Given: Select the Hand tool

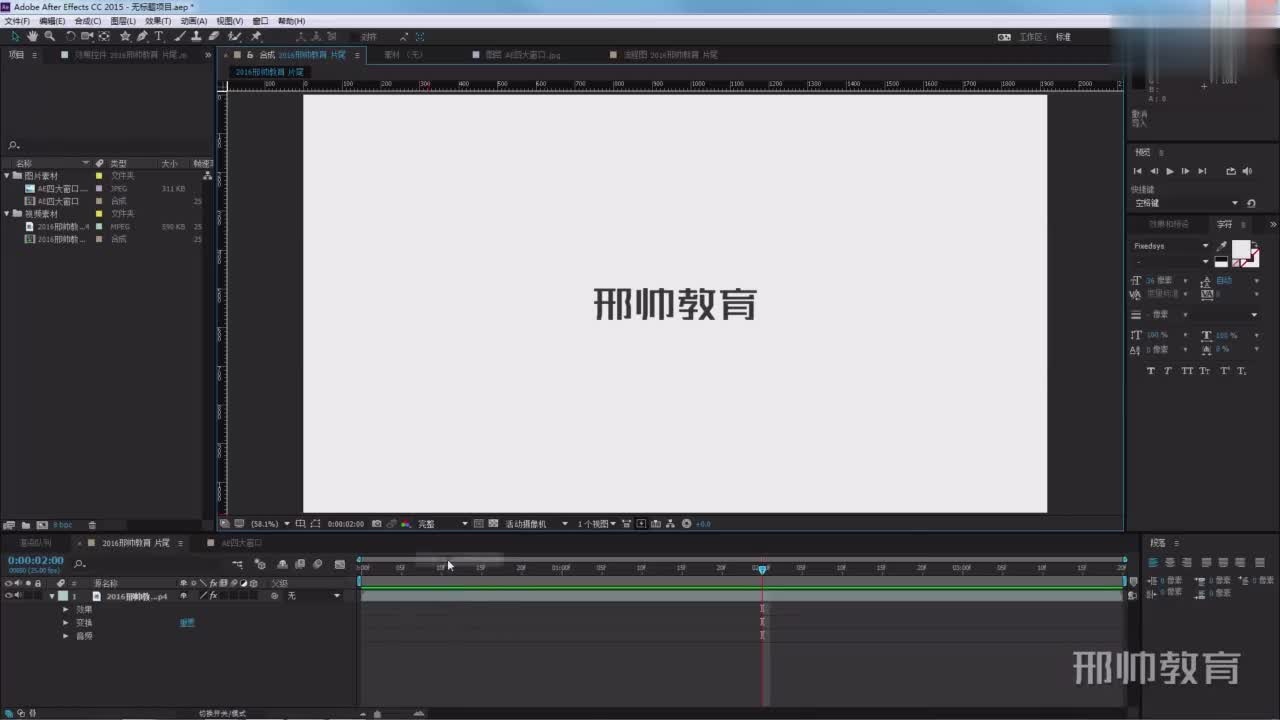Looking at the screenshot, I should [x=32, y=36].
